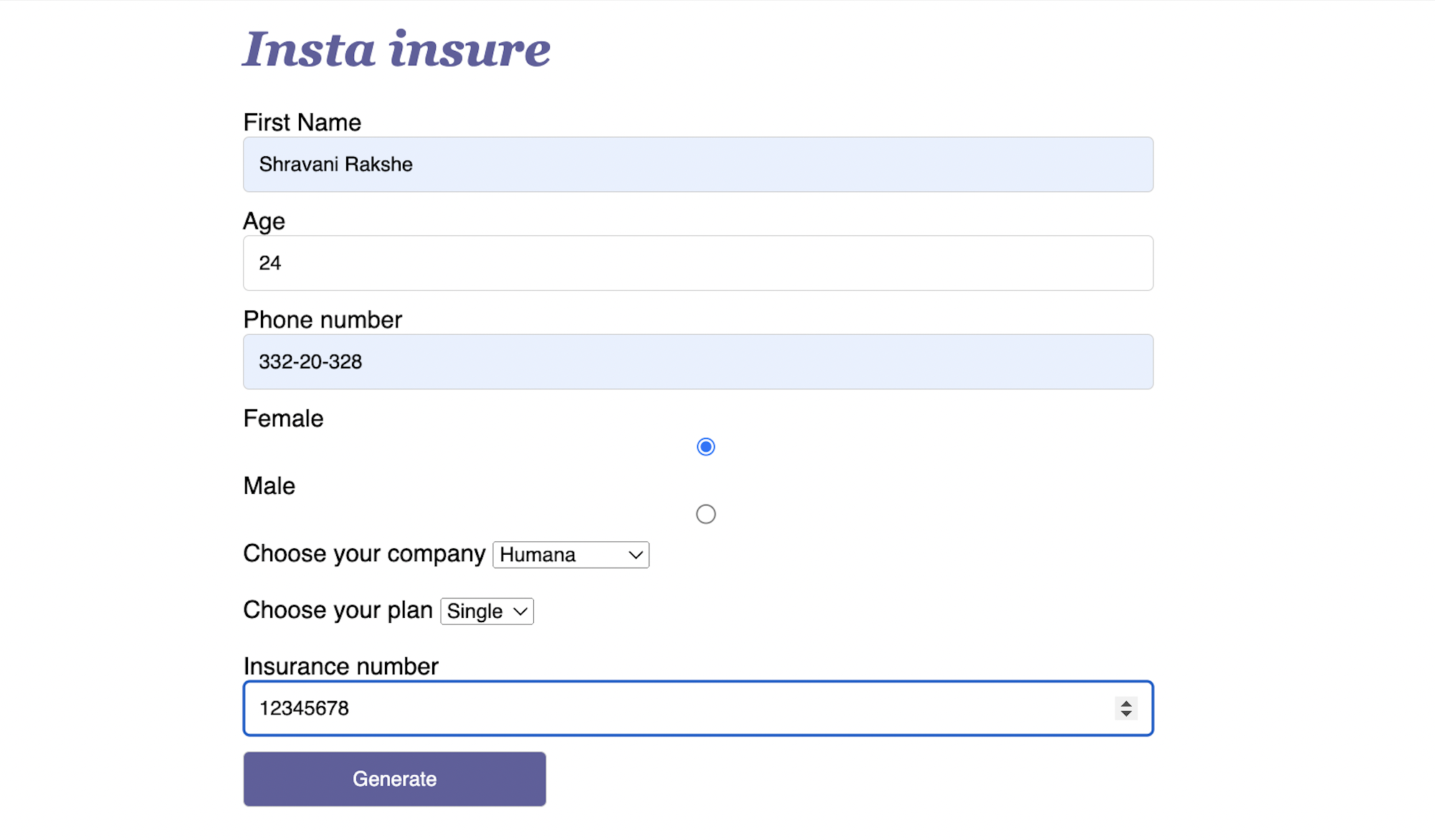Image resolution: width=1435 pixels, height=840 pixels.
Task: Click the Phone number label
Action: tap(323, 320)
